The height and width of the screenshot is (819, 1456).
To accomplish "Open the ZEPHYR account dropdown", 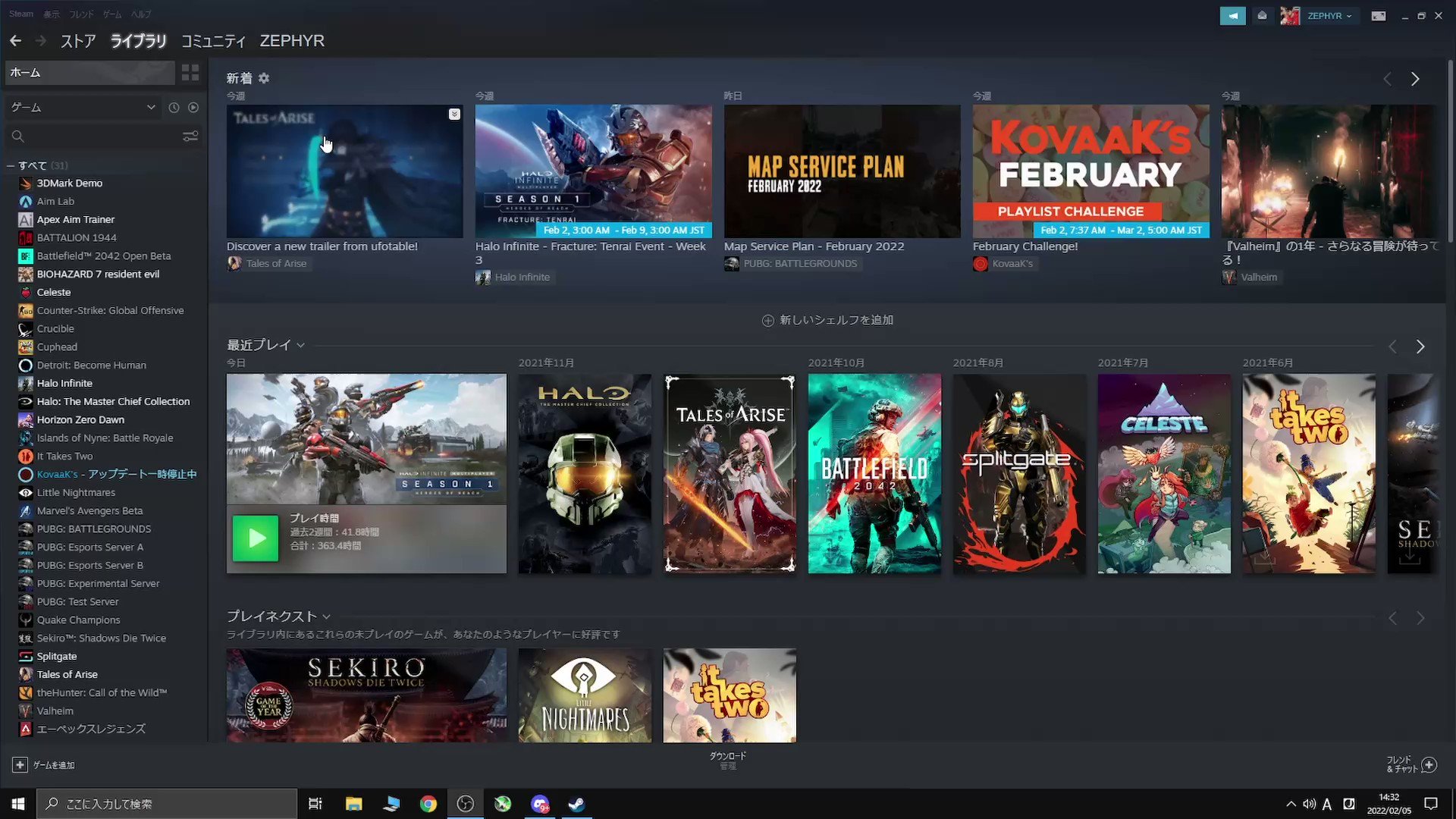I will click(1326, 15).
